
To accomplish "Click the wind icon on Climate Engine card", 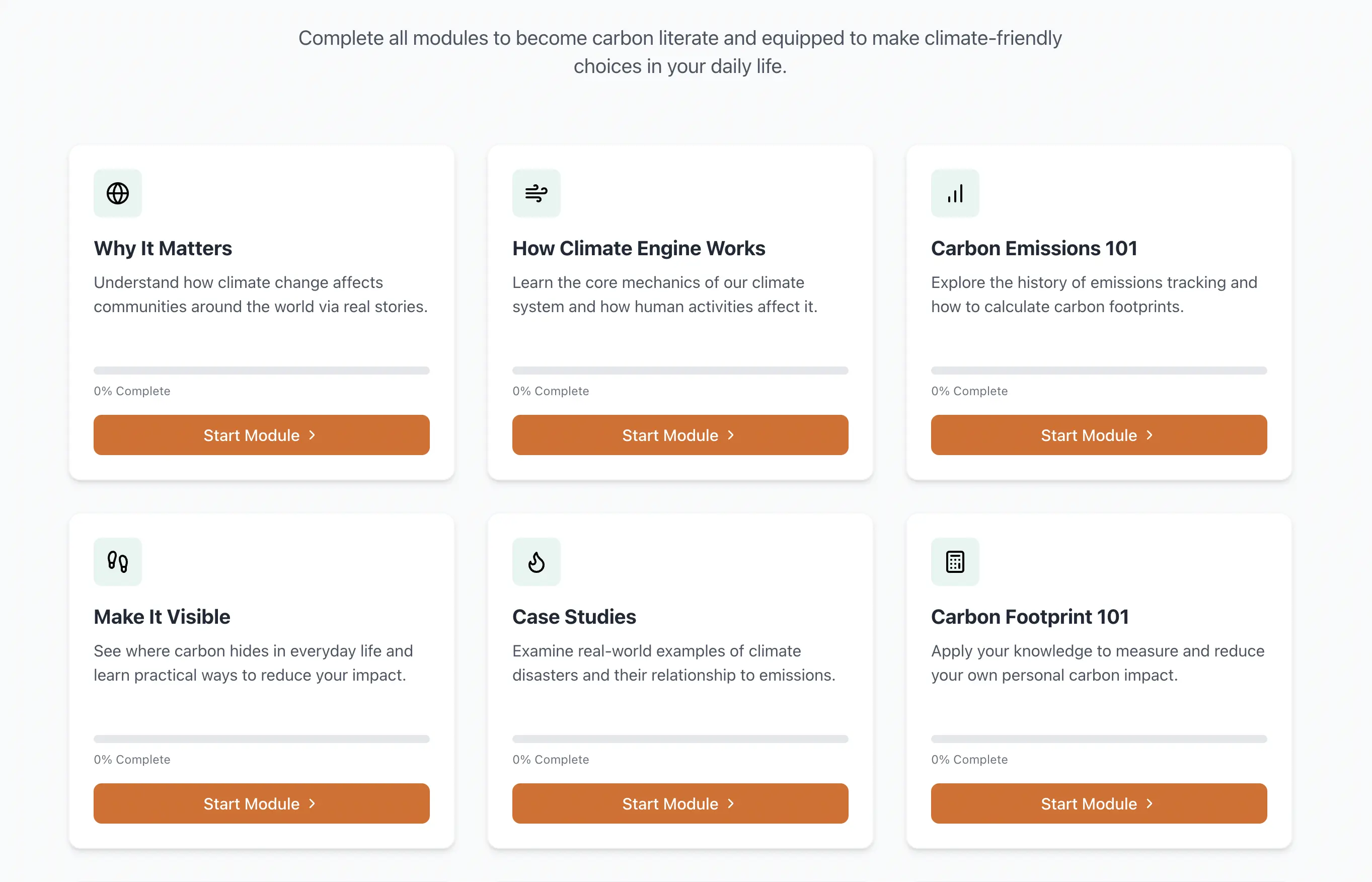I will [536, 194].
